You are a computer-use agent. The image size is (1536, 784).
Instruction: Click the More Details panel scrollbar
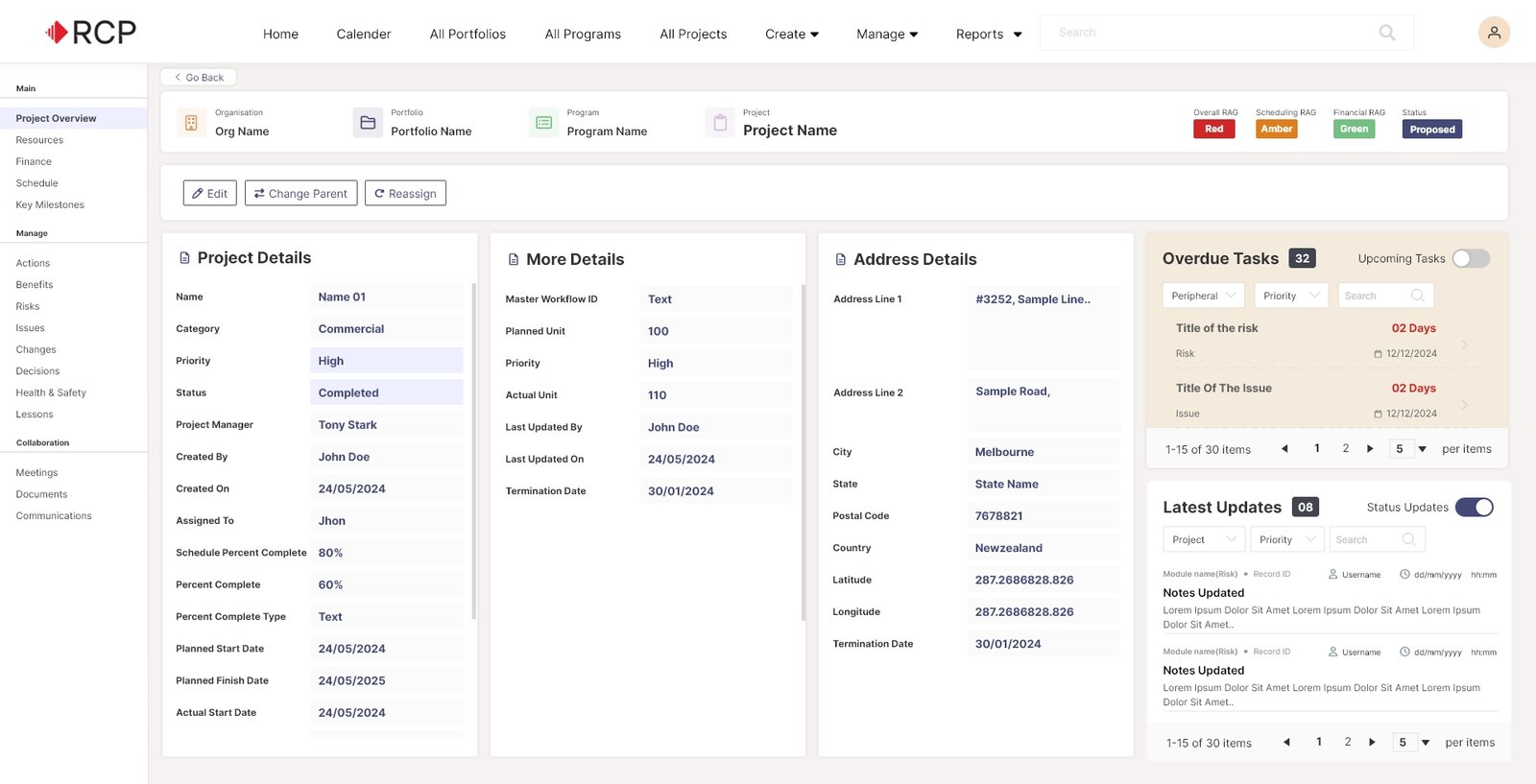(x=803, y=453)
